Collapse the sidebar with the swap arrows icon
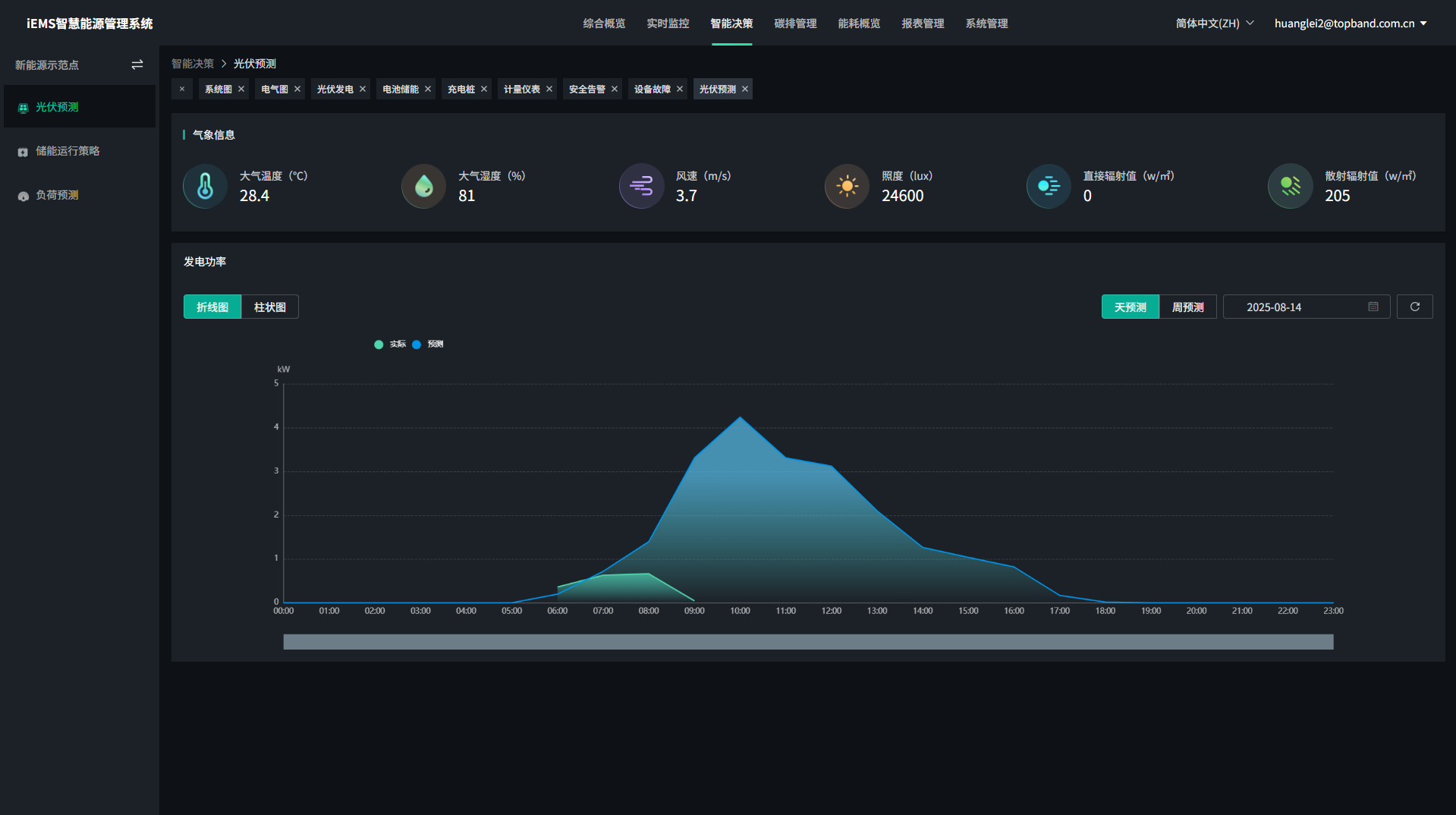1456x815 pixels. [x=137, y=65]
